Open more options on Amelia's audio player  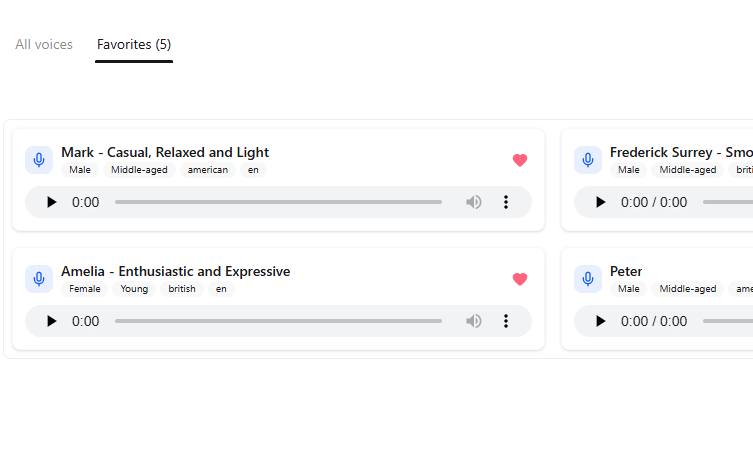(506, 321)
